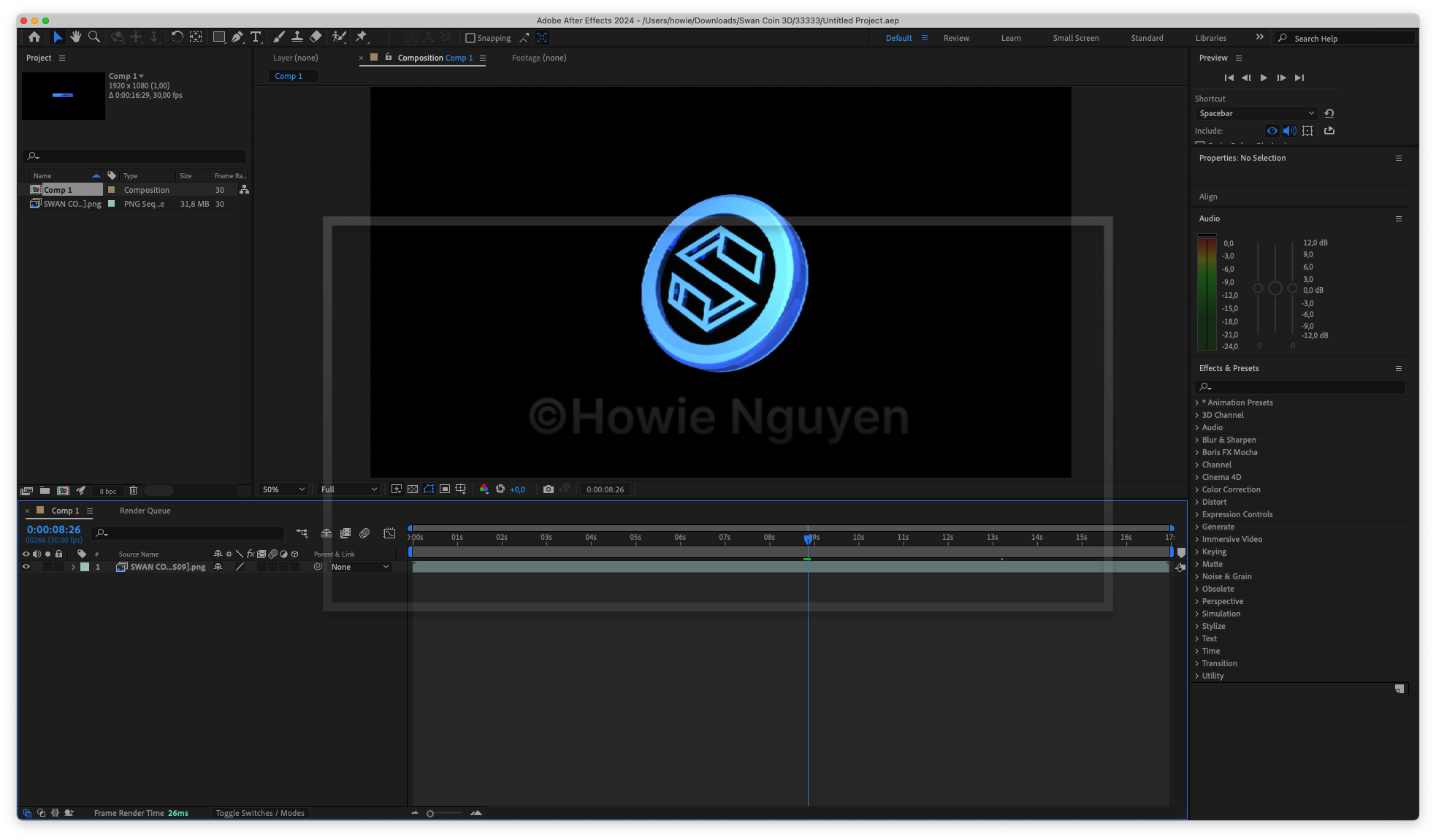Click the current timecode 0:00:08:26
This screenshot has height=840, width=1436.
pyautogui.click(x=53, y=530)
